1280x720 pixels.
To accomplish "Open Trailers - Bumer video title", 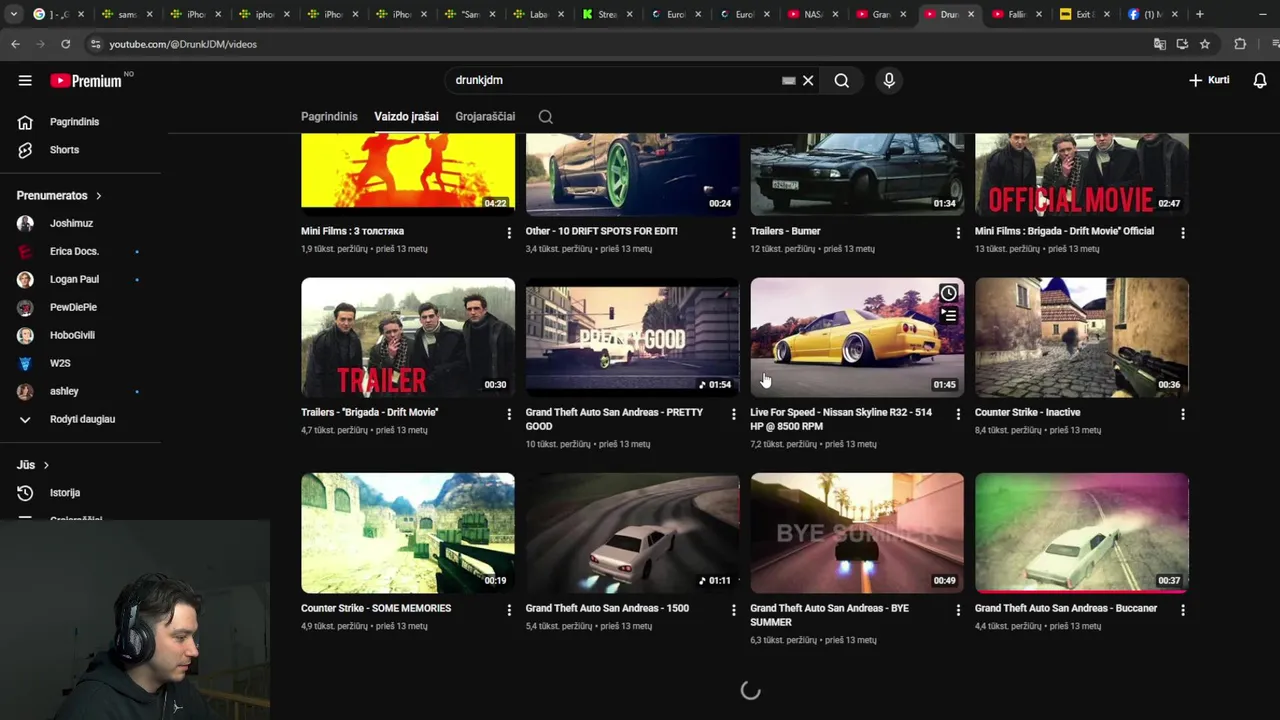I will point(785,231).
